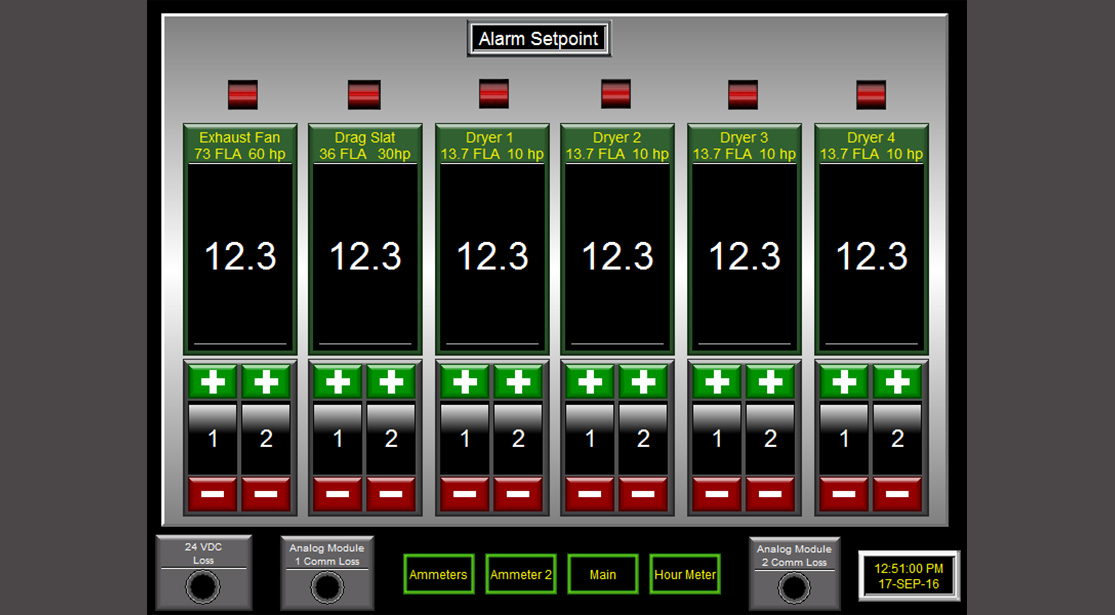Screen dimensions: 1115x615
Task: Increase Drag Slat setpoint digit 1 with plus
Action: click(x=338, y=382)
